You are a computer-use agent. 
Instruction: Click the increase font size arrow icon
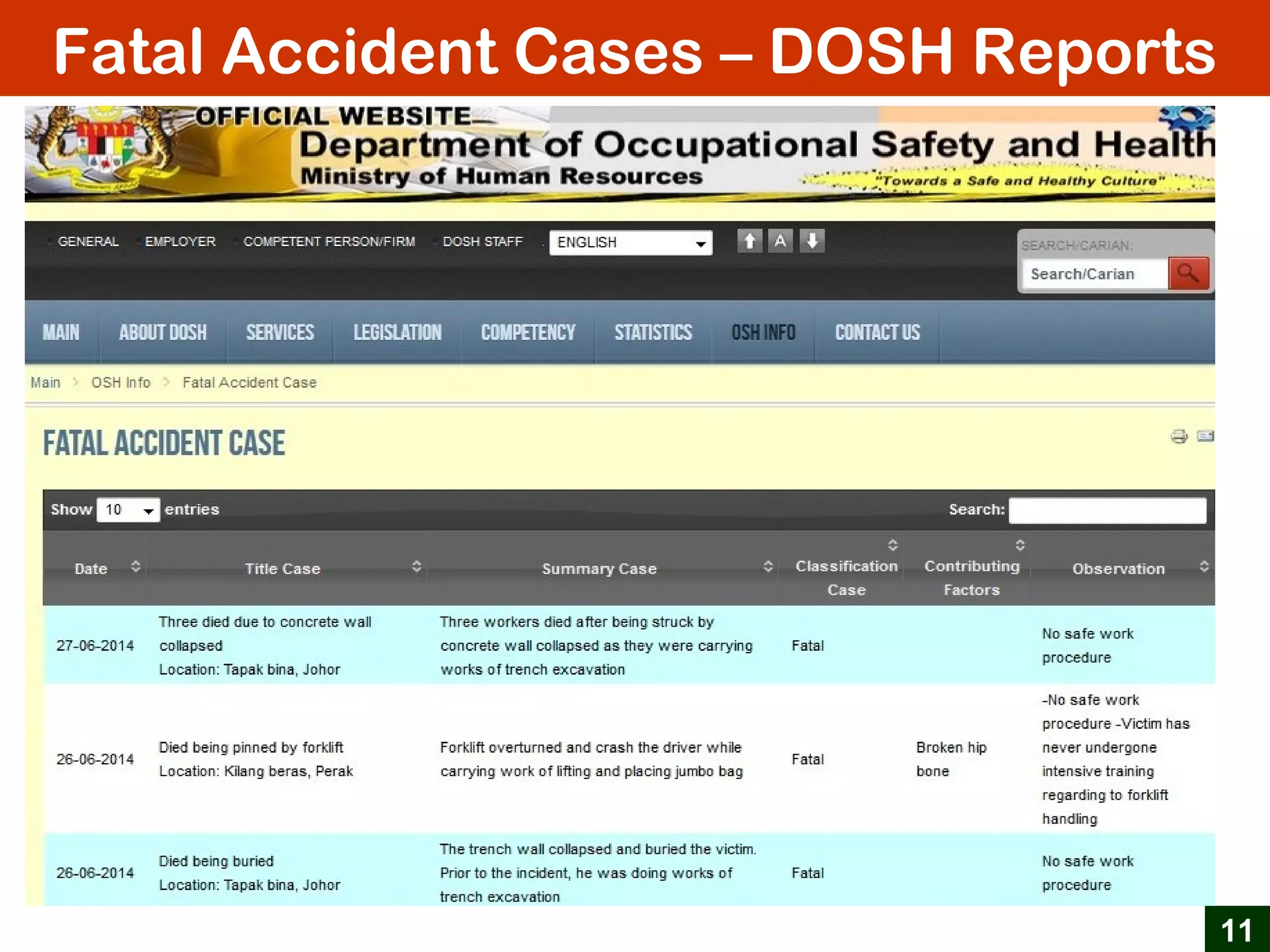point(750,240)
